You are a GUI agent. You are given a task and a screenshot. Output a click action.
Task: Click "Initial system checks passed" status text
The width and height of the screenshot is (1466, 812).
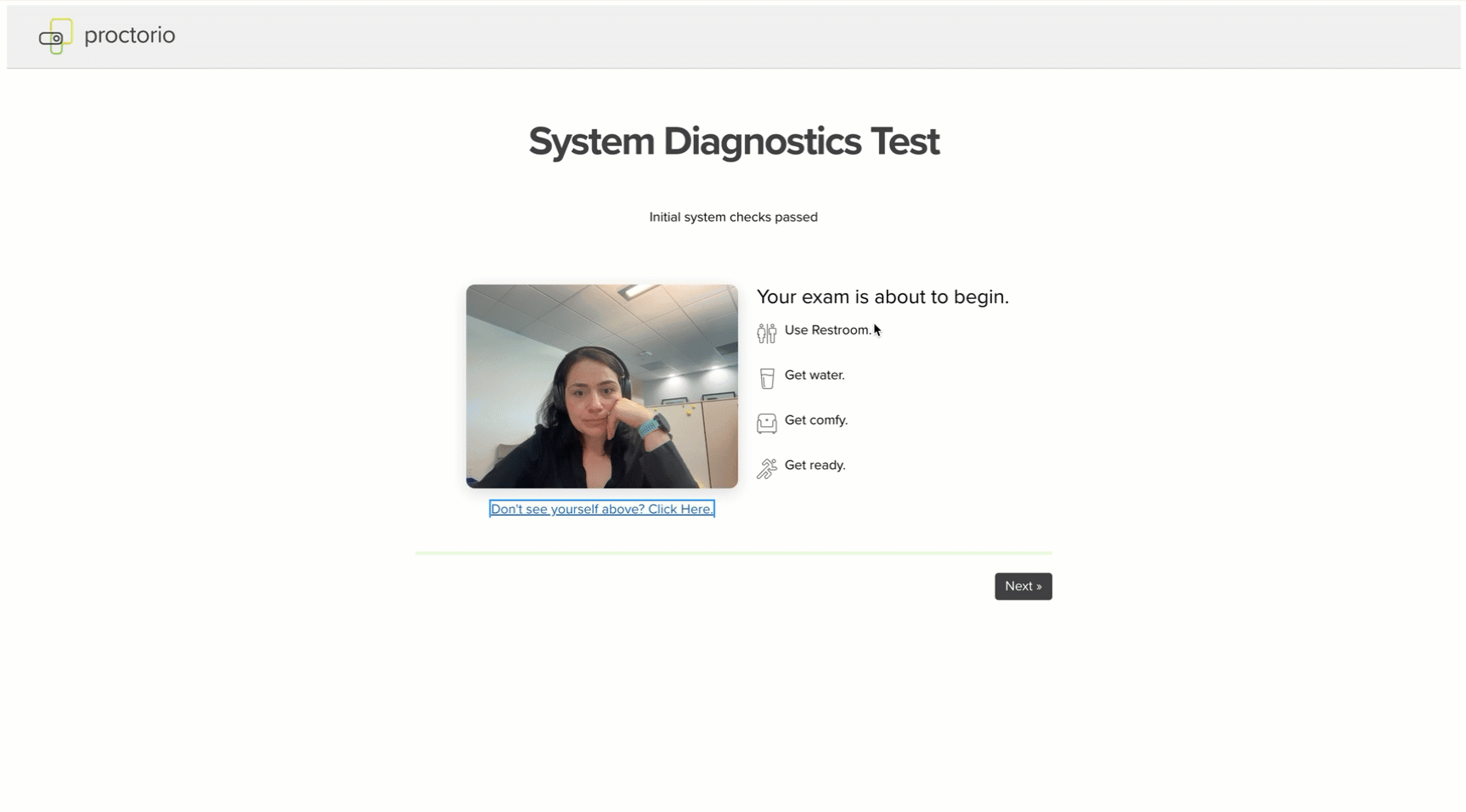click(x=734, y=217)
